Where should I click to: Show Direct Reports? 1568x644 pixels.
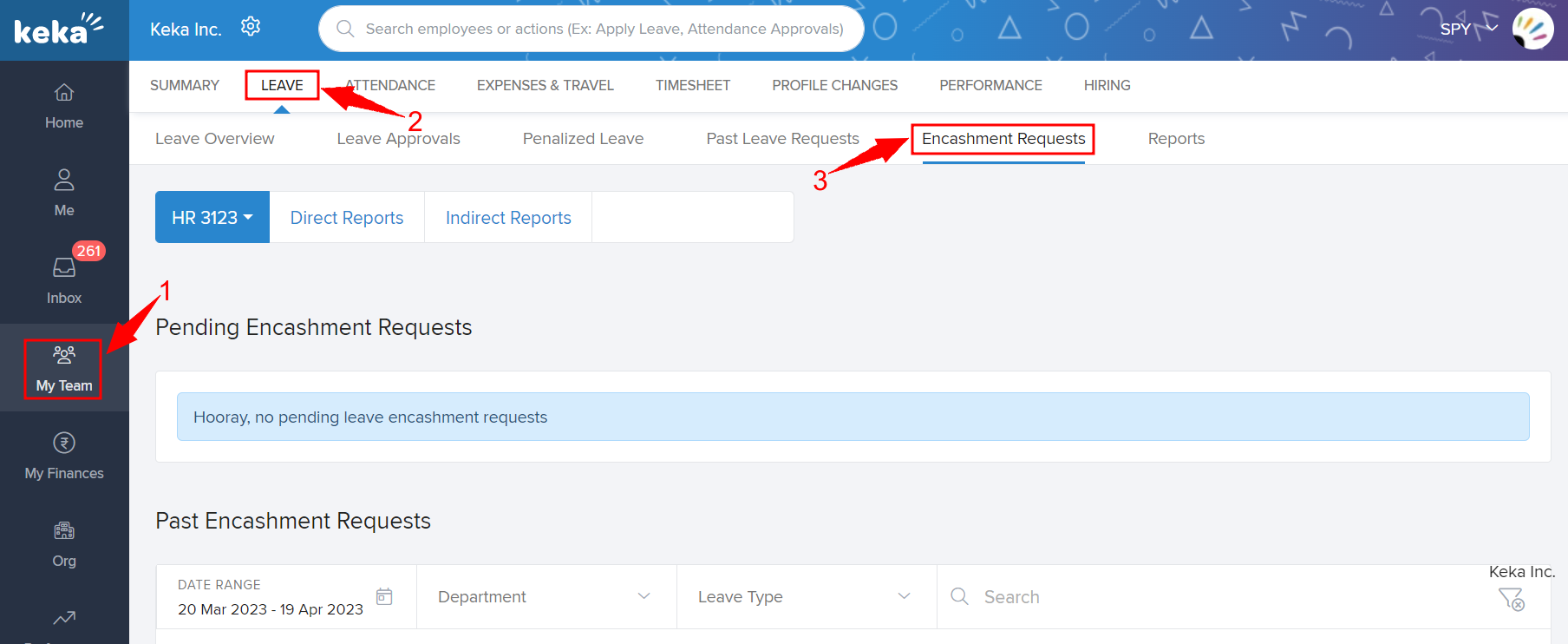tap(347, 218)
